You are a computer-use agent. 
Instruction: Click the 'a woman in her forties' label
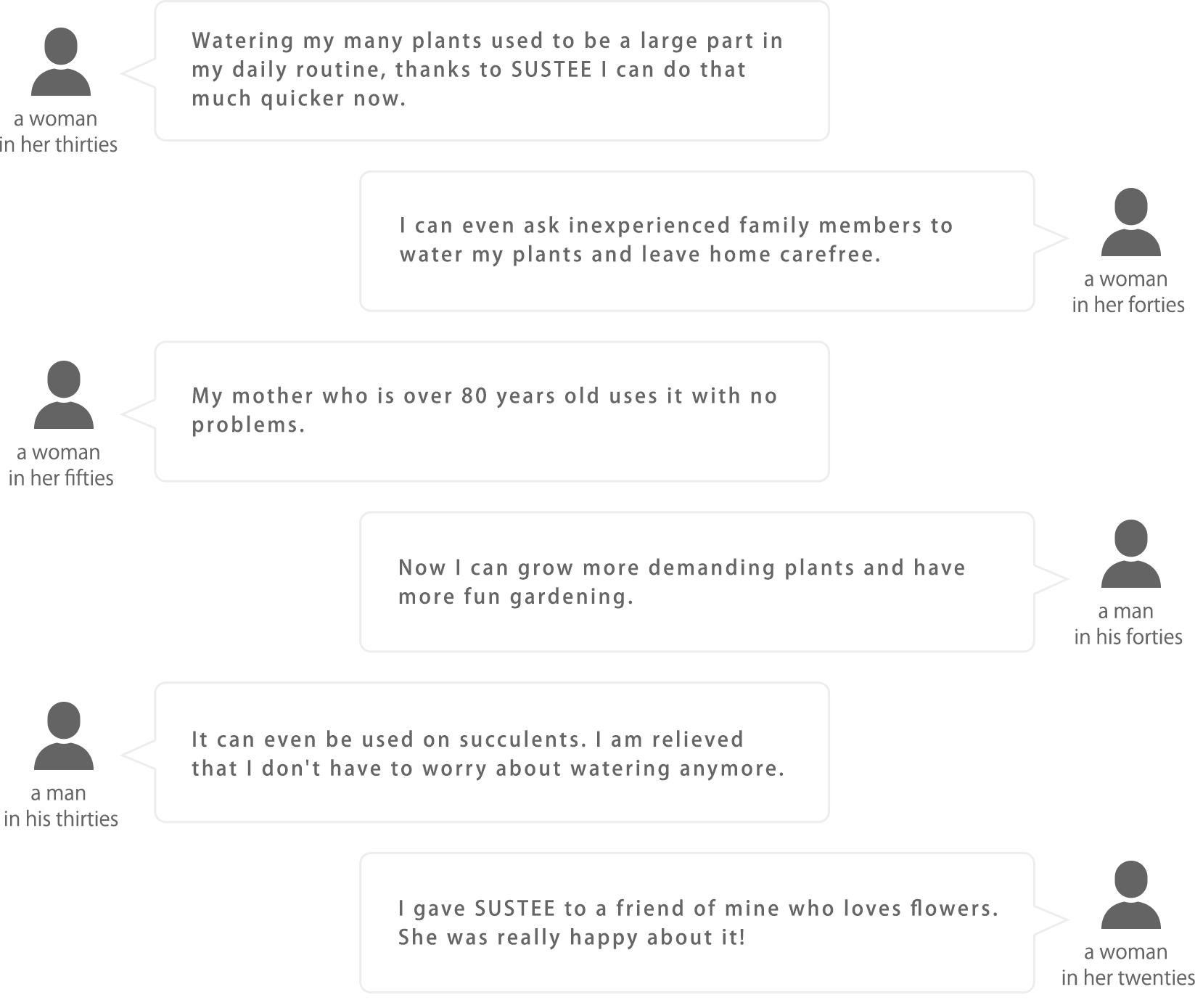pos(1128,292)
